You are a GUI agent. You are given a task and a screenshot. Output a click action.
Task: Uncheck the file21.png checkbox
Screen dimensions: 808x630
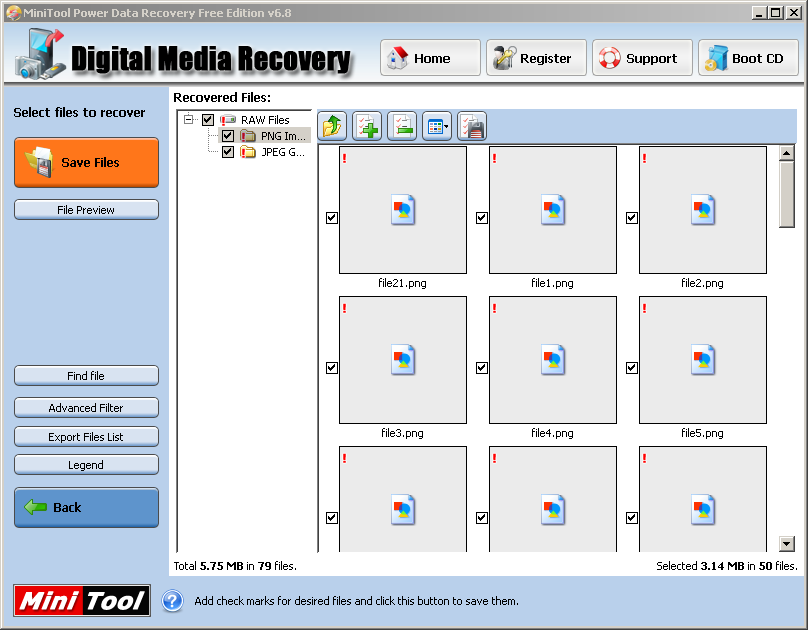click(332, 218)
